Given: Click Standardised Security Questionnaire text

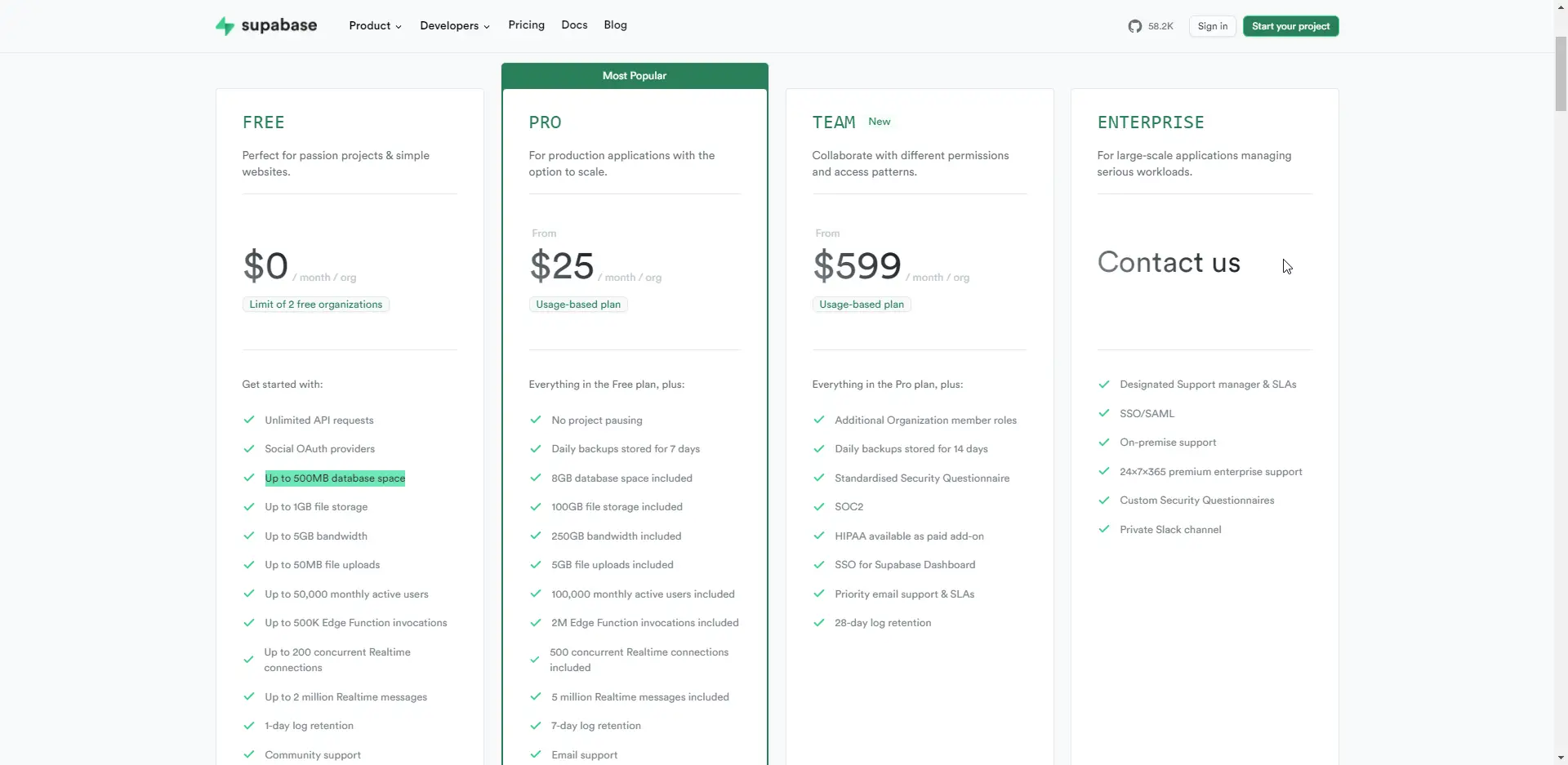Looking at the screenshot, I should 922,478.
